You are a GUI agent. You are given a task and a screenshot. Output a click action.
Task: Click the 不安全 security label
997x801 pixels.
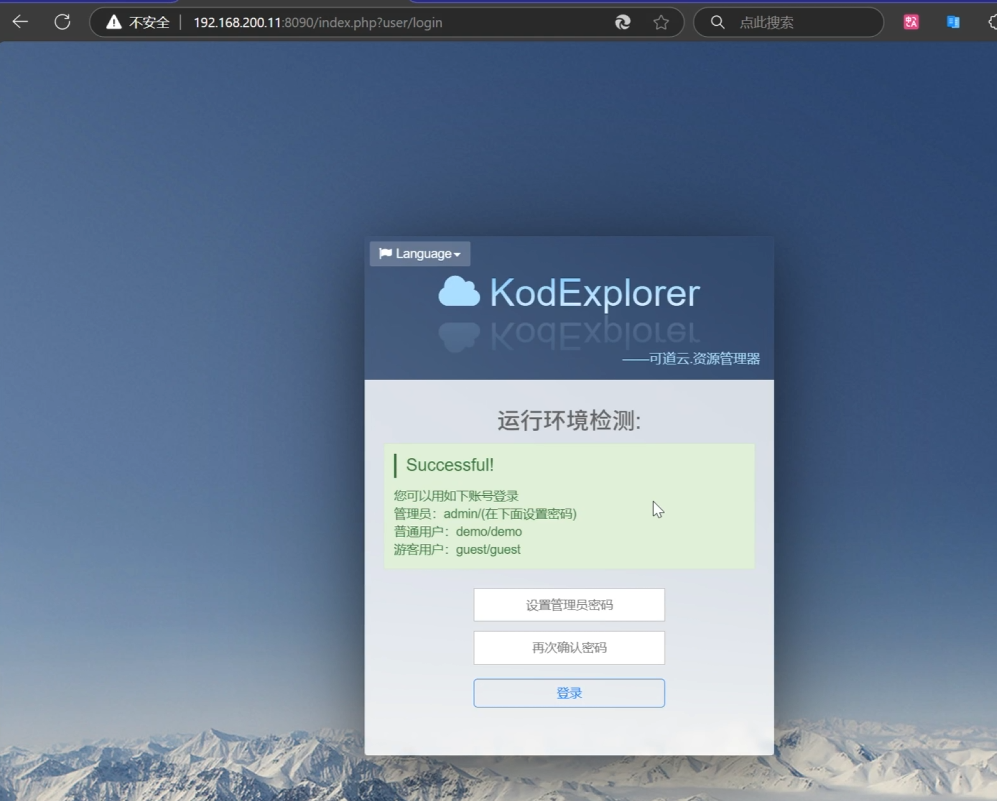point(149,23)
